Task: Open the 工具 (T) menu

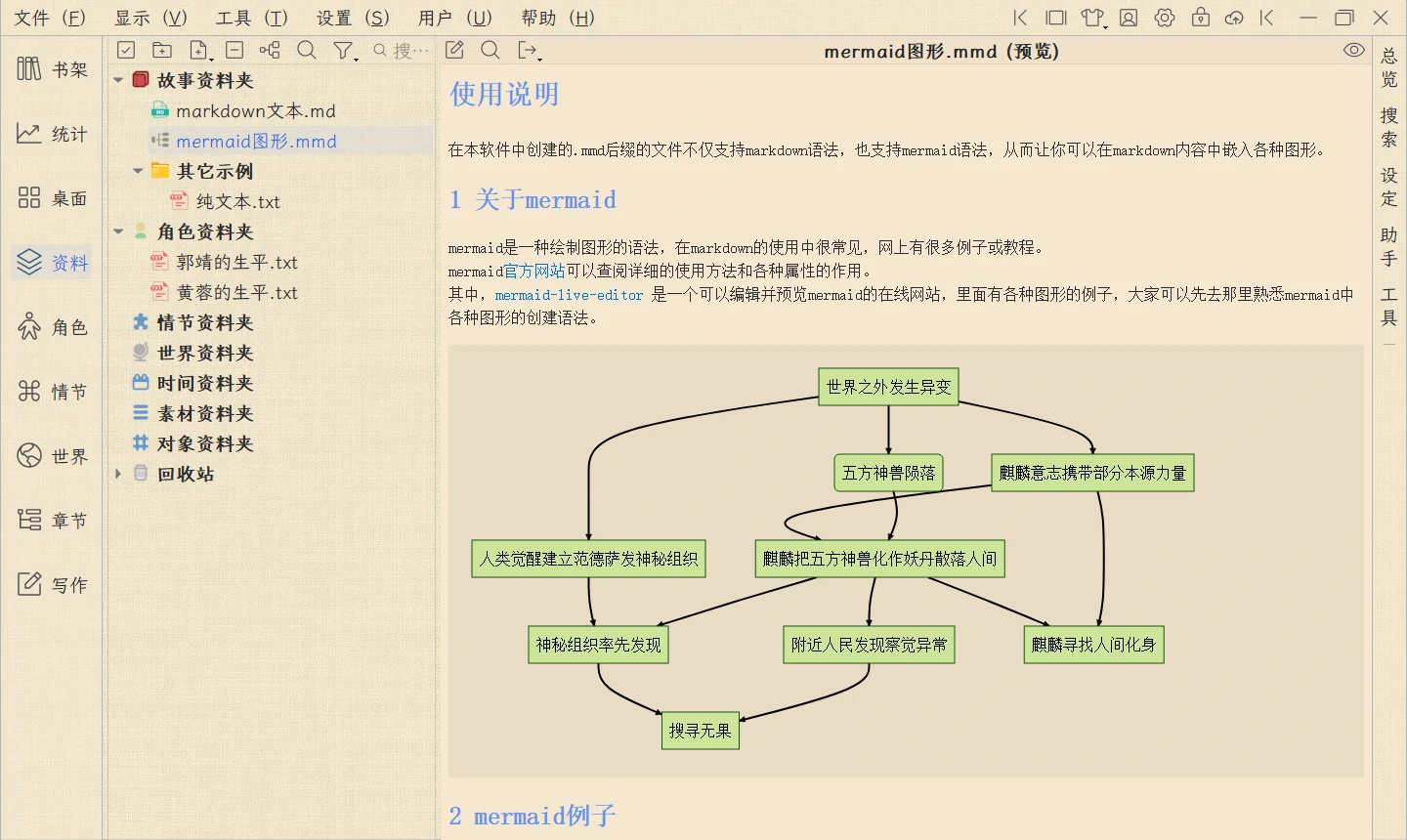Action: (251, 18)
